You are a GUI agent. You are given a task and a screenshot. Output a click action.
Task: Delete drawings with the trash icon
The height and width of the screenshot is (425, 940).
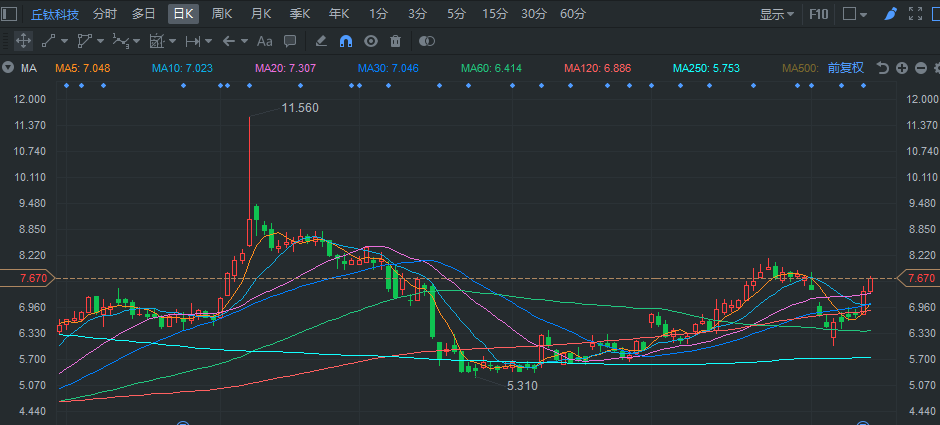[395, 41]
